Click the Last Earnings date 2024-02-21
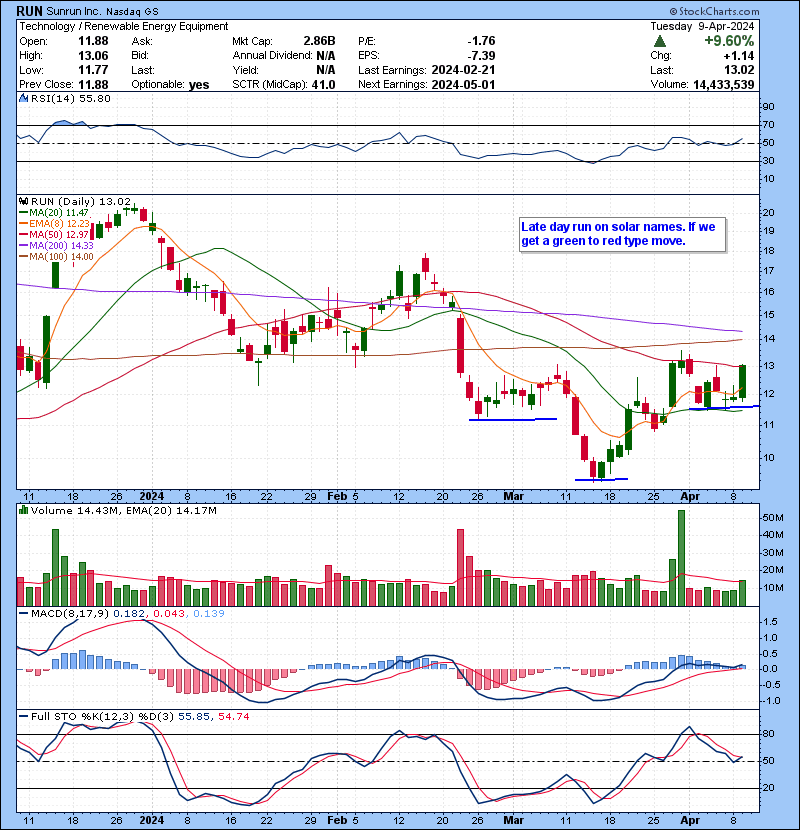 click(x=463, y=70)
